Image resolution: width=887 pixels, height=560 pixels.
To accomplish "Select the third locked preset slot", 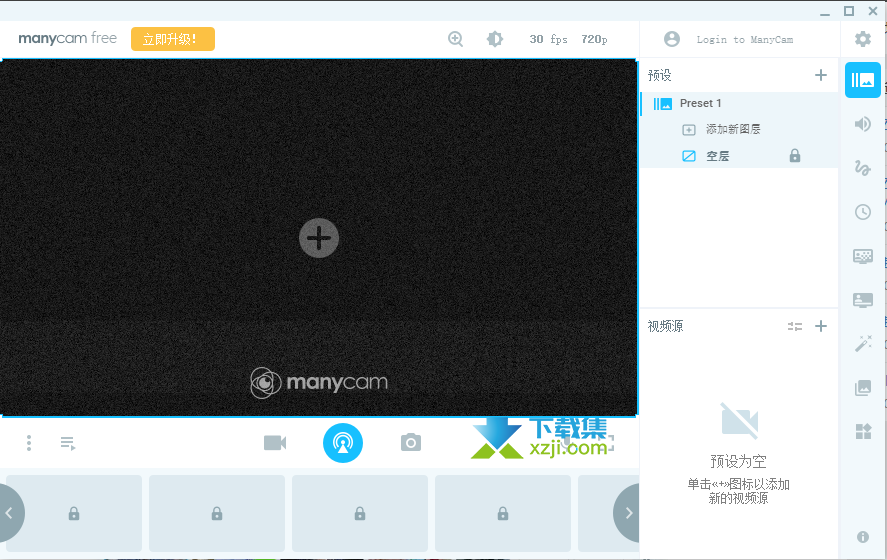I will tap(360, 513).
